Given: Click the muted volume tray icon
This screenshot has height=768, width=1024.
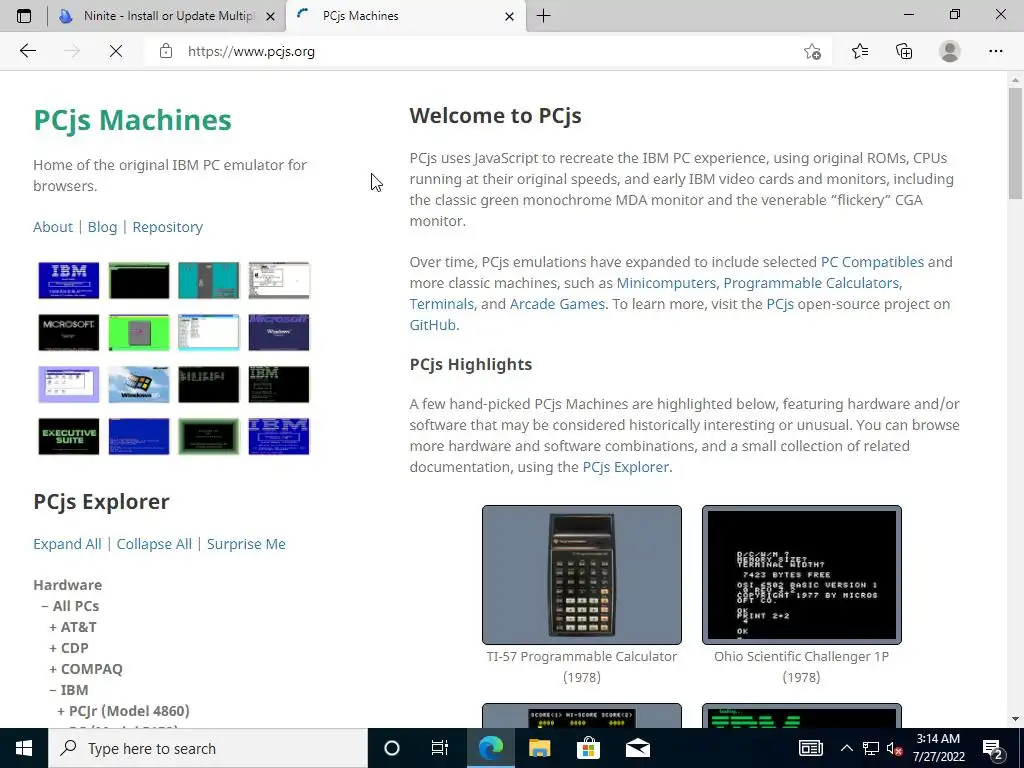Looking at the screenshot, I should 894,748.
